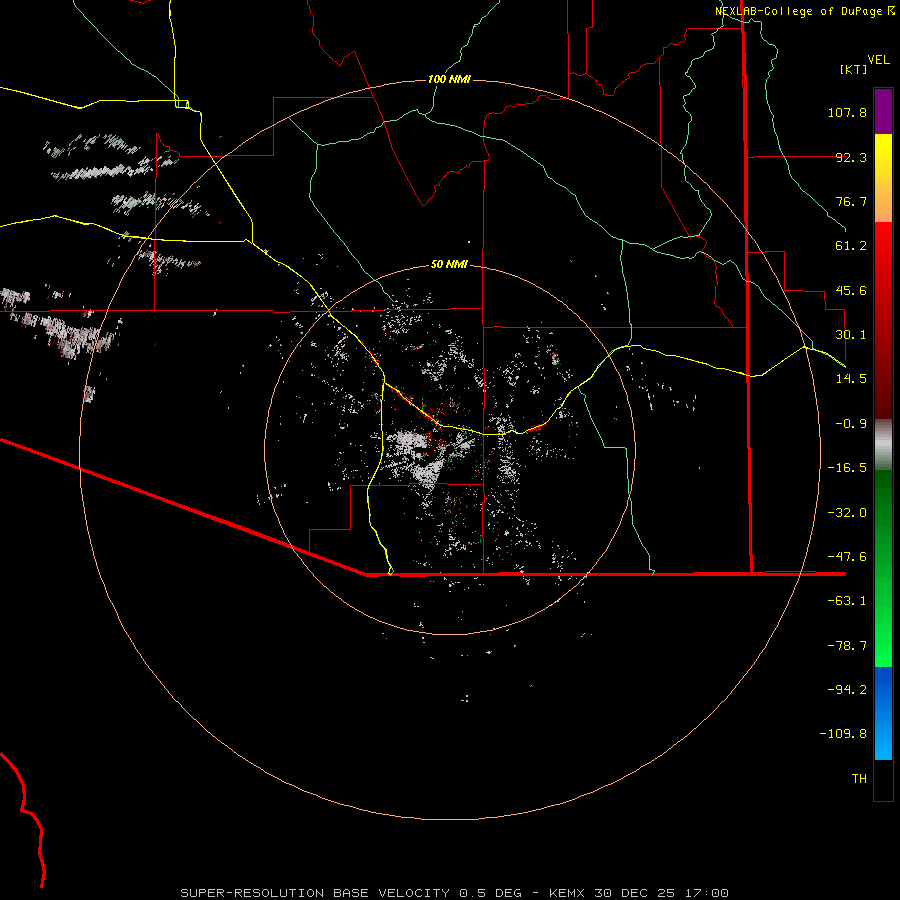The height and width of the screenshot is (900, 900).
Task: Select the -32.0 velocity scale value
Action: coord(847,513)
